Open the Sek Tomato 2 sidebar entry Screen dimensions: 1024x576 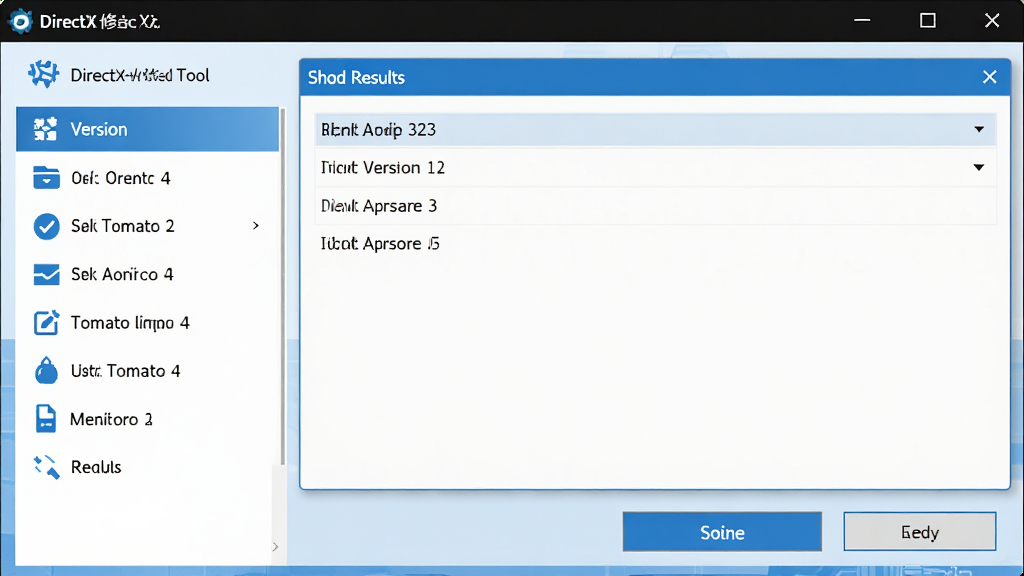[148, 226]
